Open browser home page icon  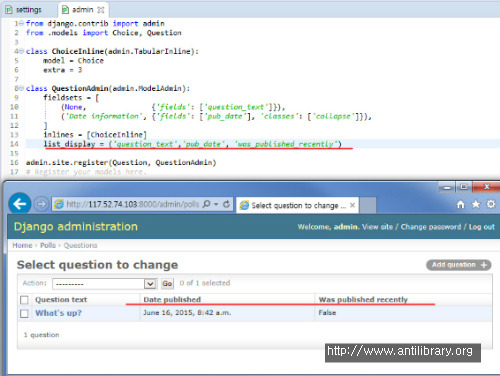461,204
